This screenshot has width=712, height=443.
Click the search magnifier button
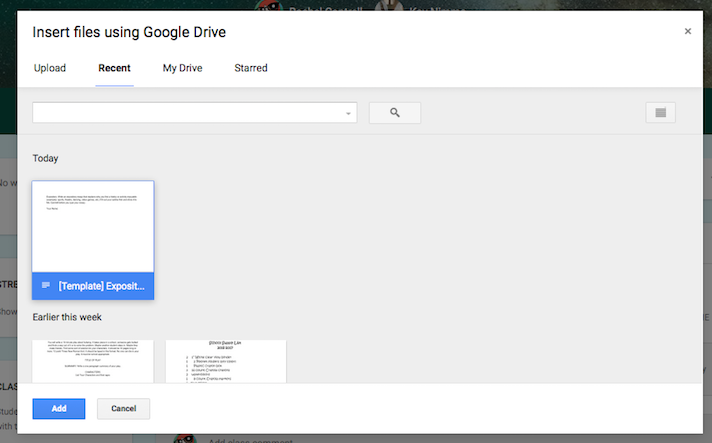[395, 113]
